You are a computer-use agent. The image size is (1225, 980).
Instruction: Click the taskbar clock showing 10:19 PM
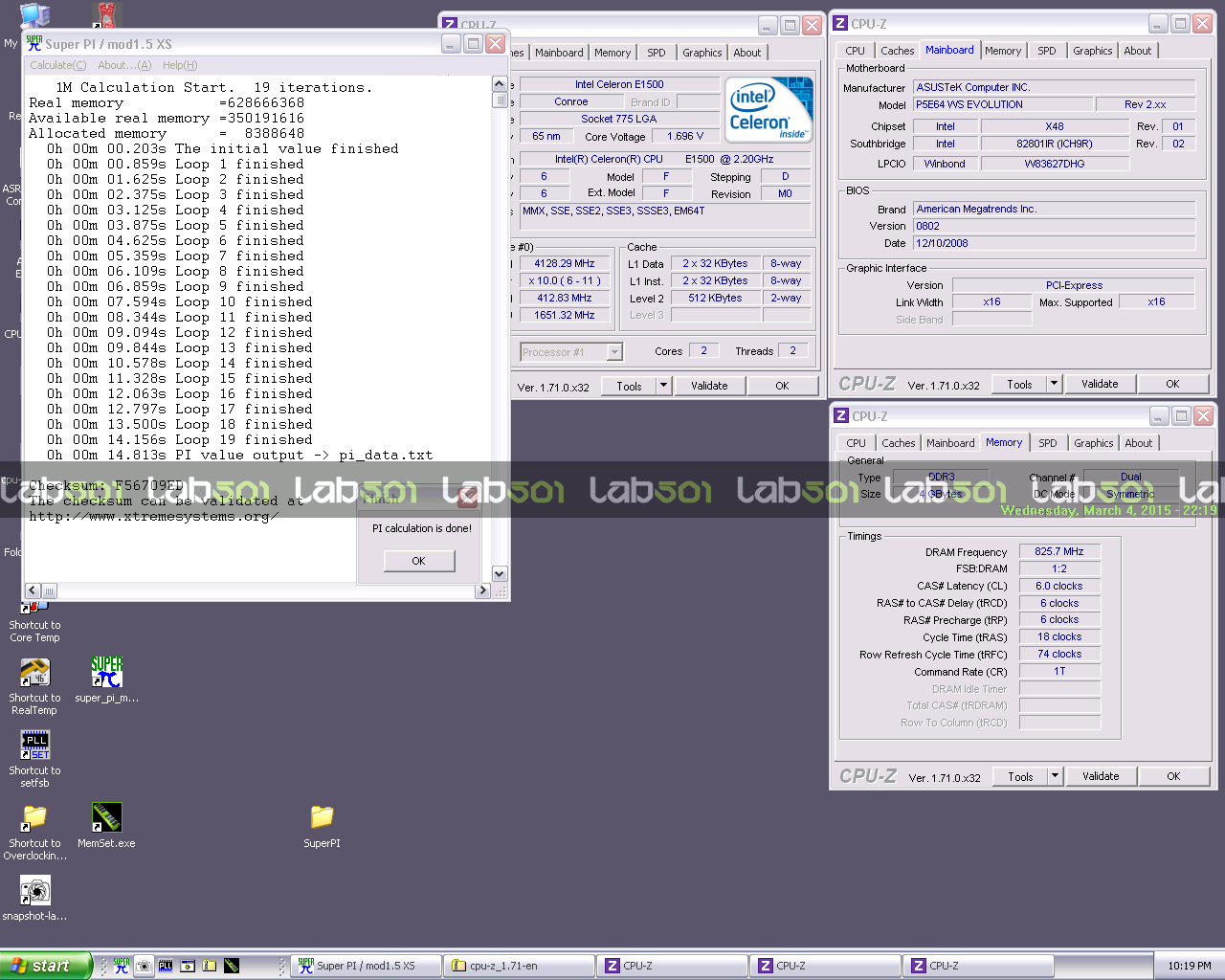1190,966
